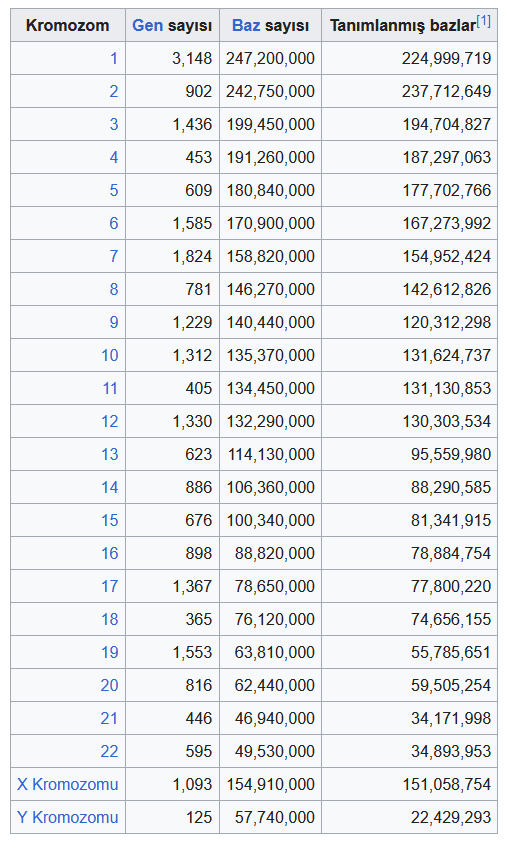Open chromosome 14 link
Image resolution: width=507 pixels, height=848 pixels.
click(x=110, y=487)
